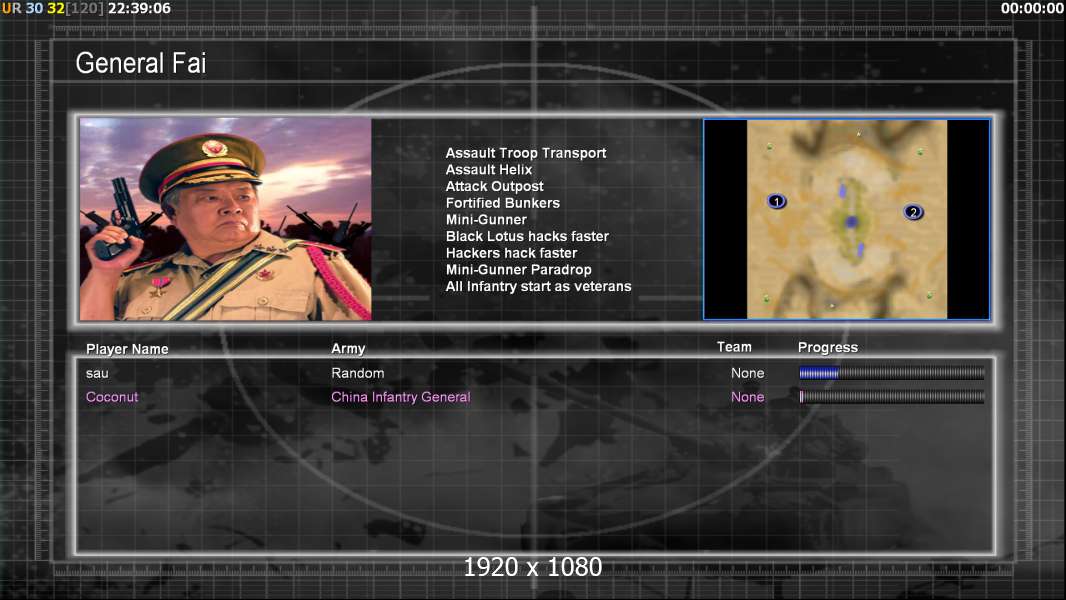Click the green supply marker at bottom-left of map
The height and width of the screenshot is (600, 1066).
click(x=767, y=298)
